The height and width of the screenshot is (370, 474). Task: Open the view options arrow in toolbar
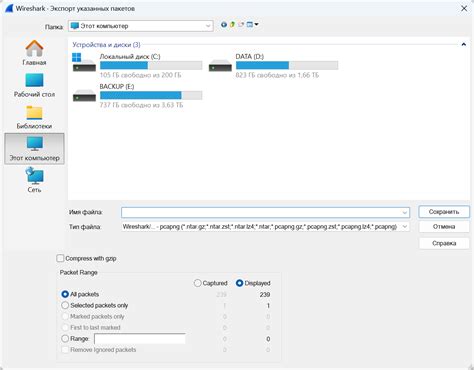click(x=256, y=24)
